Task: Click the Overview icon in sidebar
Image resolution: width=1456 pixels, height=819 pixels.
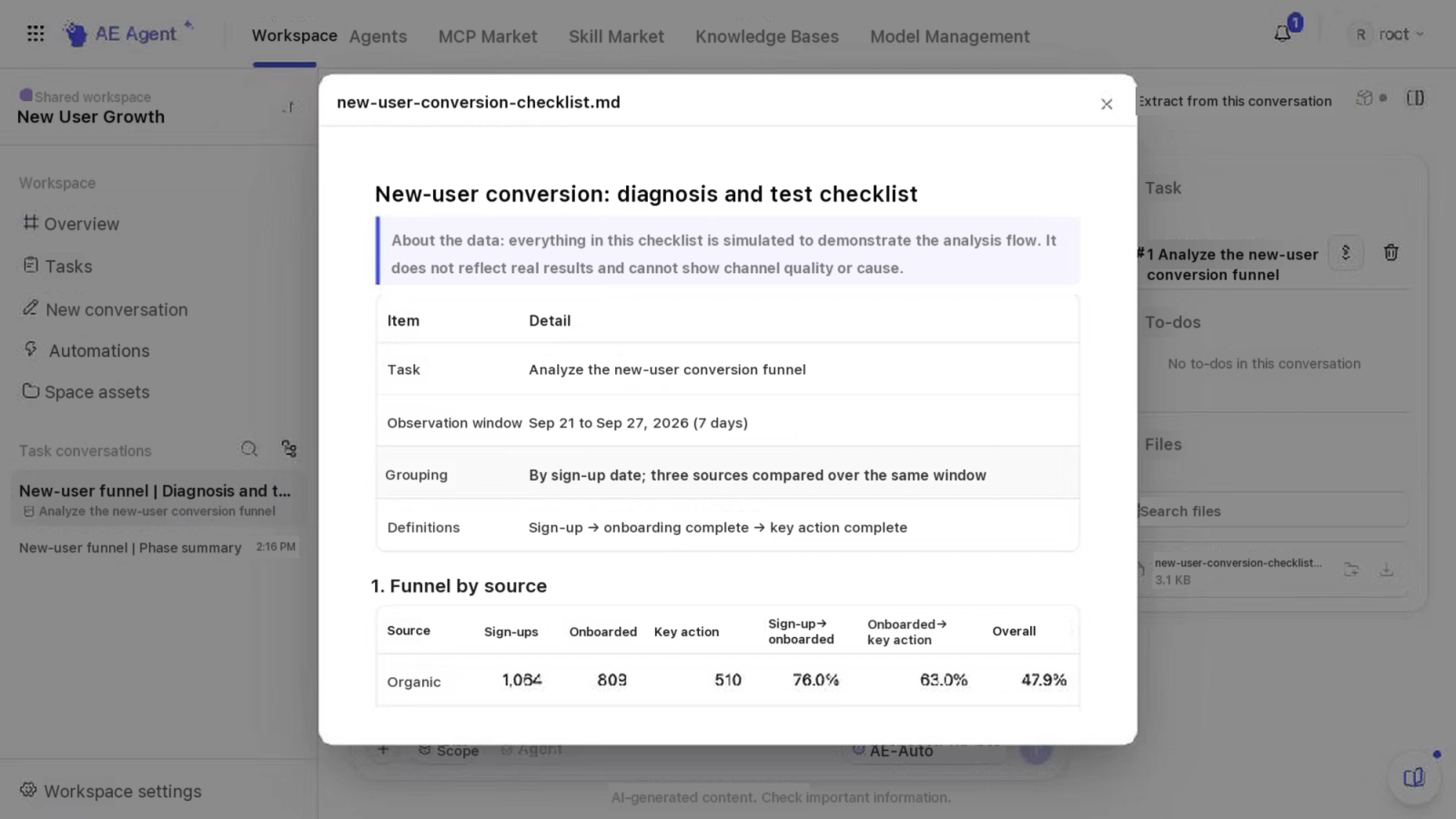Action: [31, 222]
